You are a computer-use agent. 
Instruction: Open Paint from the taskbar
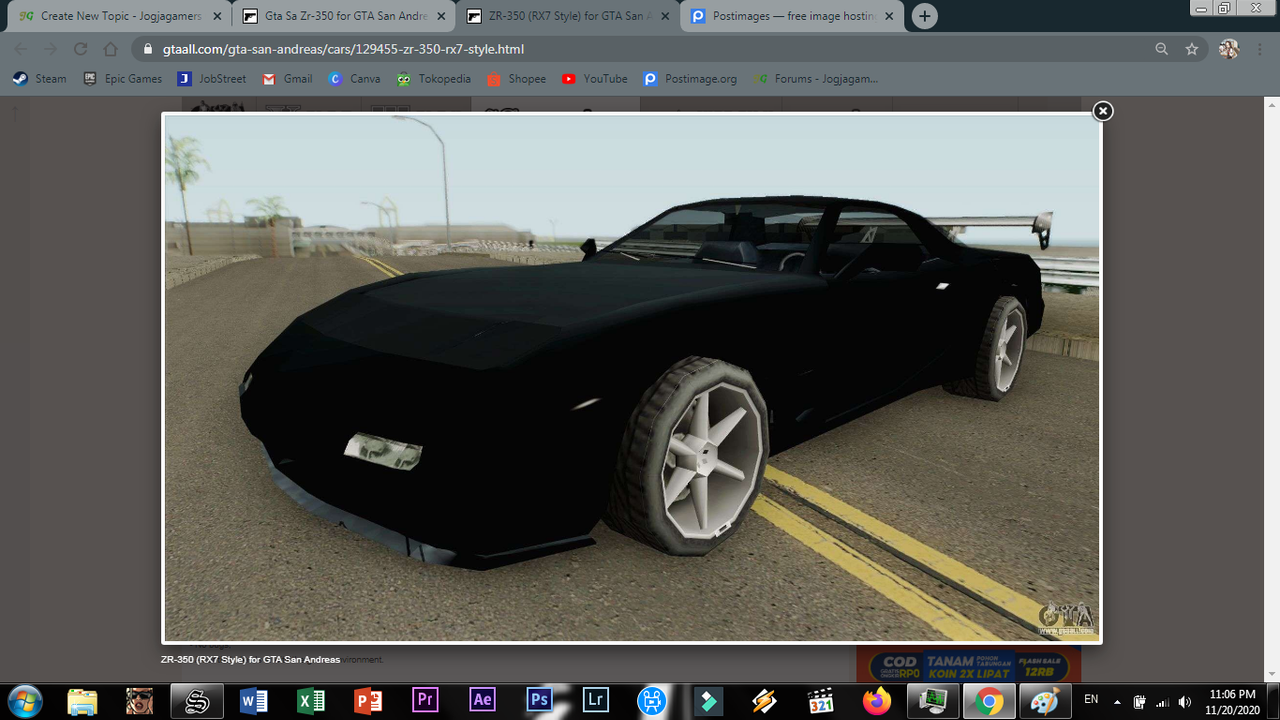[x=1045, y=701]
